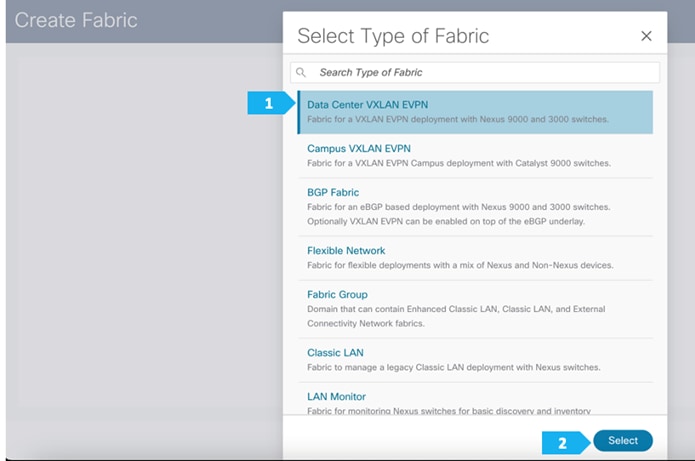Click the Nexus 9000 and 3000 VXLAN description
This screenshot has width=695, height=461.
tap(458, 119)
